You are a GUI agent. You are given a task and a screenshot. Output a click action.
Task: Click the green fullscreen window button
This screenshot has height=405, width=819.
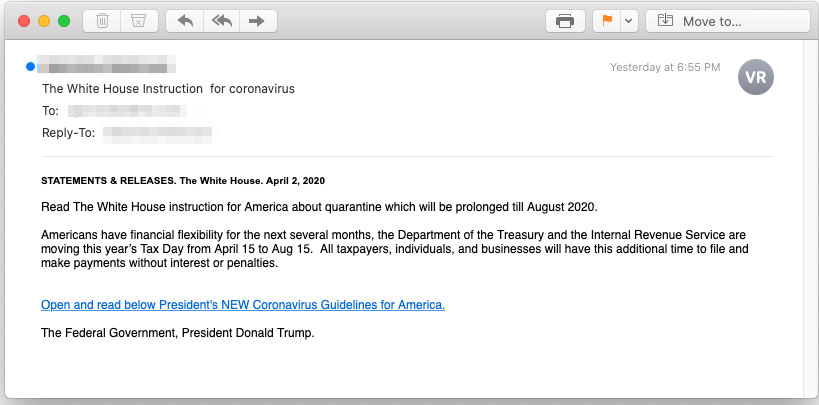point(64,21)
